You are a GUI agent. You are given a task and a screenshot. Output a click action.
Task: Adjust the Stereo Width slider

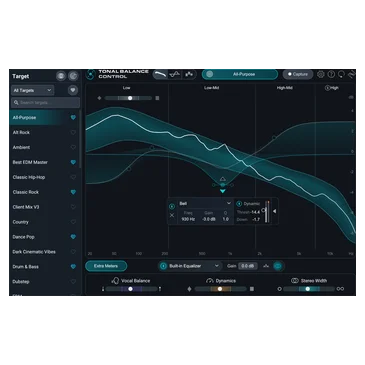point(309,289)
